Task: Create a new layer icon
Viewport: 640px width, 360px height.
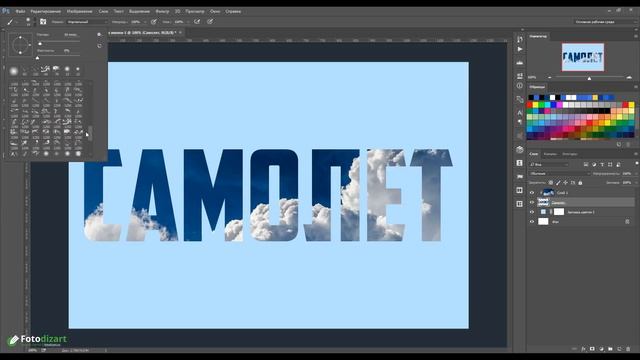Action: (x=619, y=349)
